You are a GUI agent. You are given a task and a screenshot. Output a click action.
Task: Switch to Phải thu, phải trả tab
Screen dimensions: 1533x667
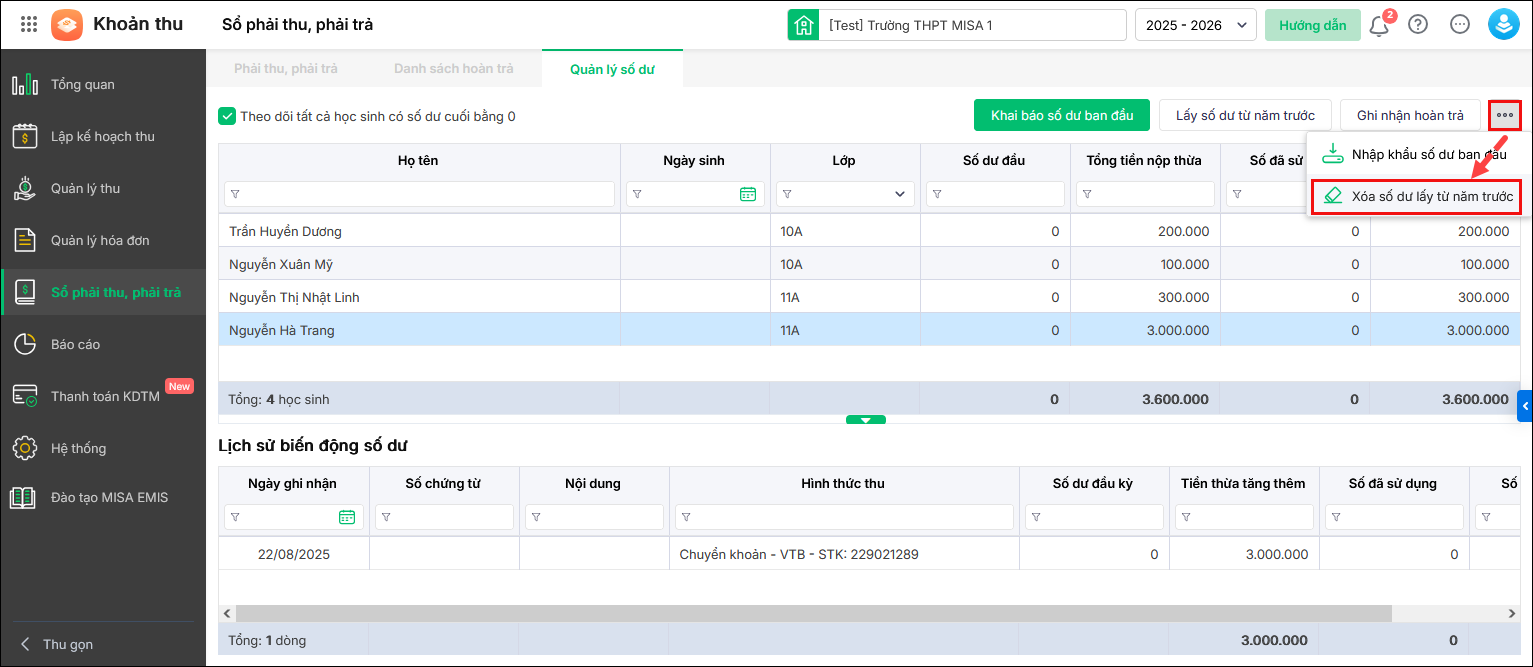[286, 69]
